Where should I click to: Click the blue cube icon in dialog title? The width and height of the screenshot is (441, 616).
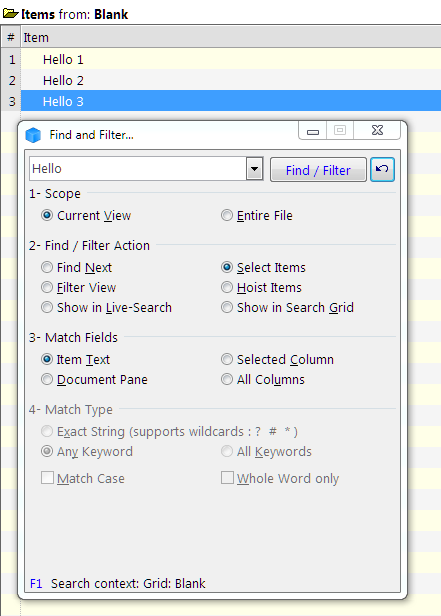(33, 135)
